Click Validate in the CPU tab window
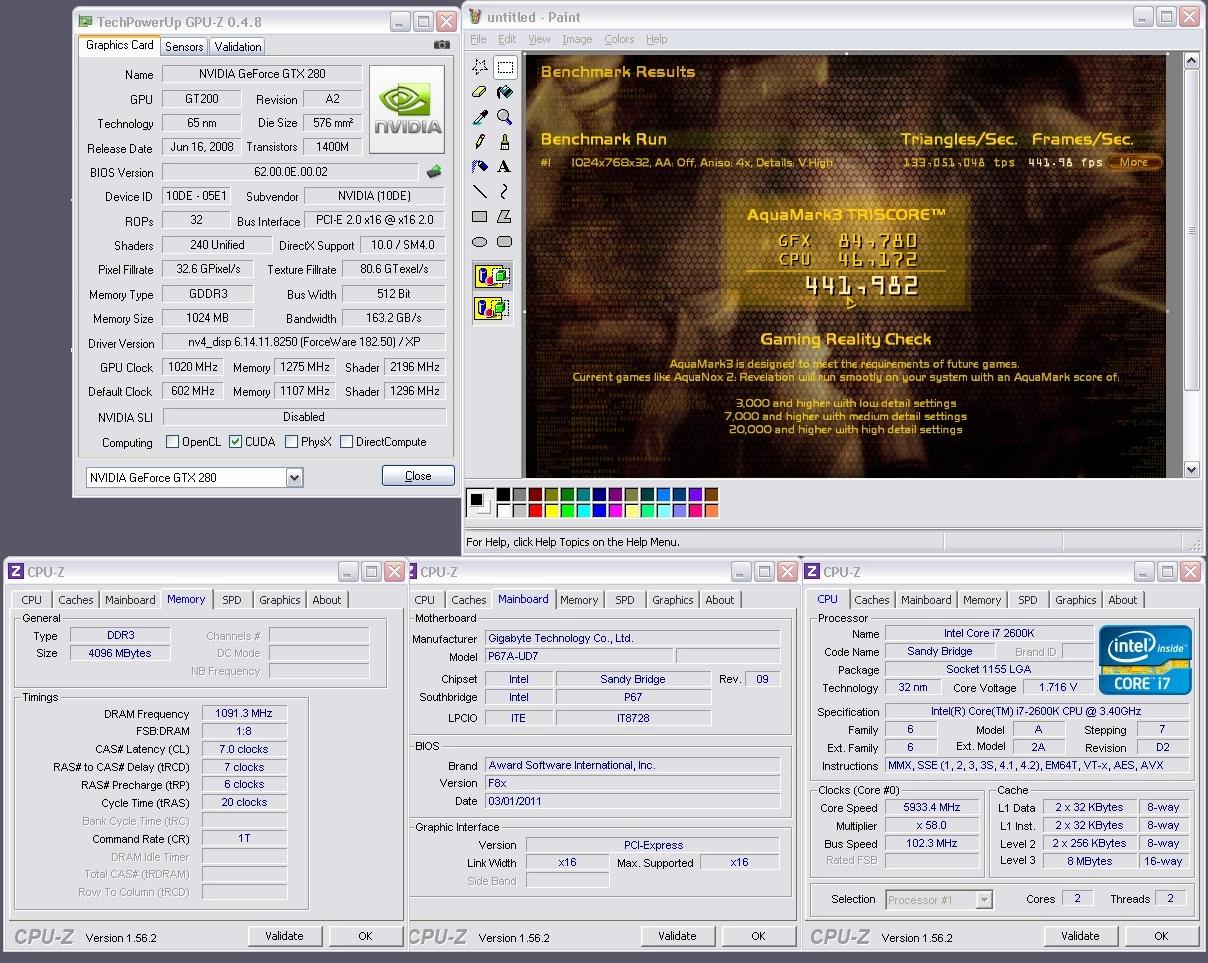This screenshot has width=1208, height=963. pos(1080,936)
